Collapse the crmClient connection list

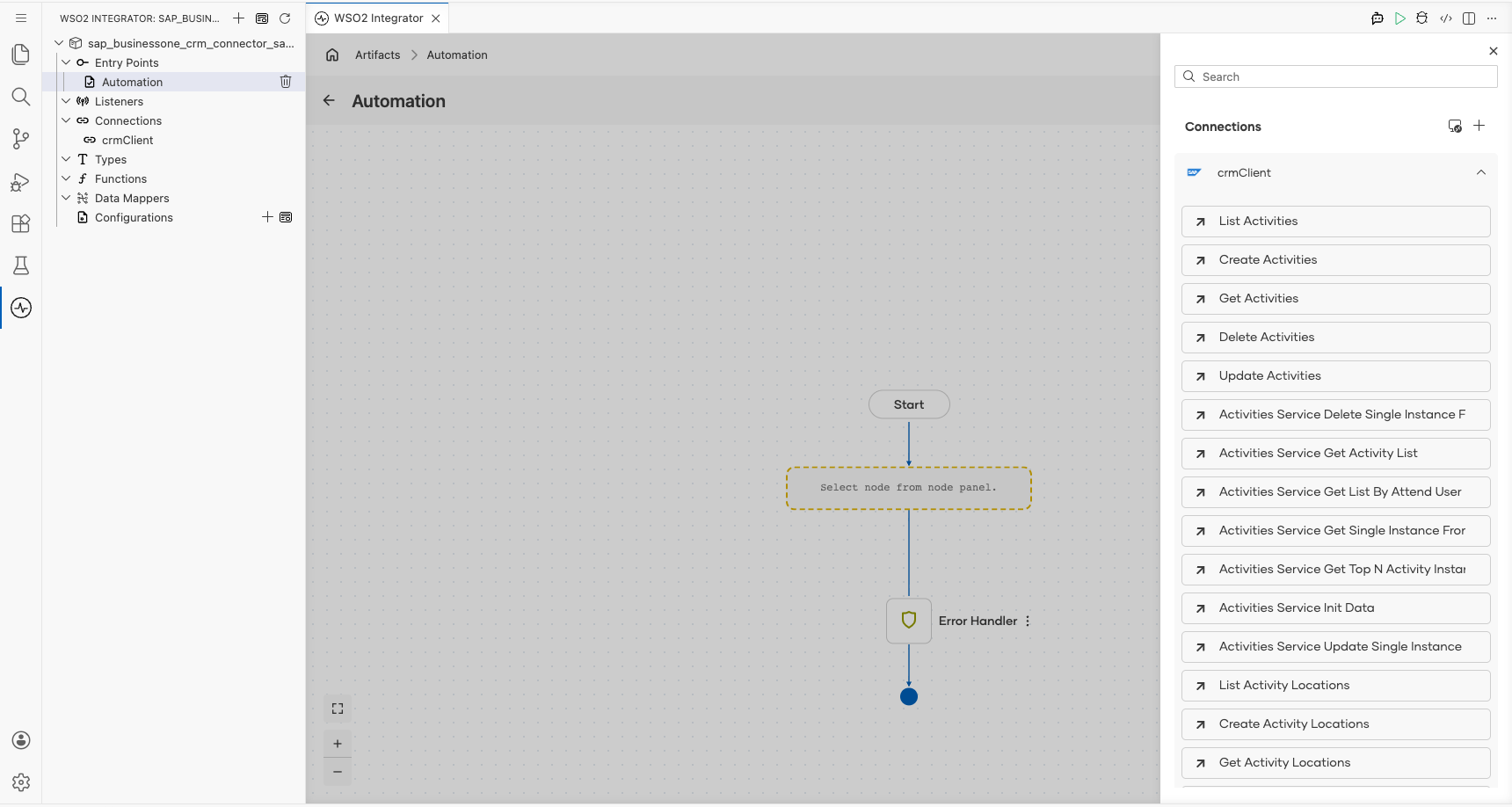click(1481, 172)
